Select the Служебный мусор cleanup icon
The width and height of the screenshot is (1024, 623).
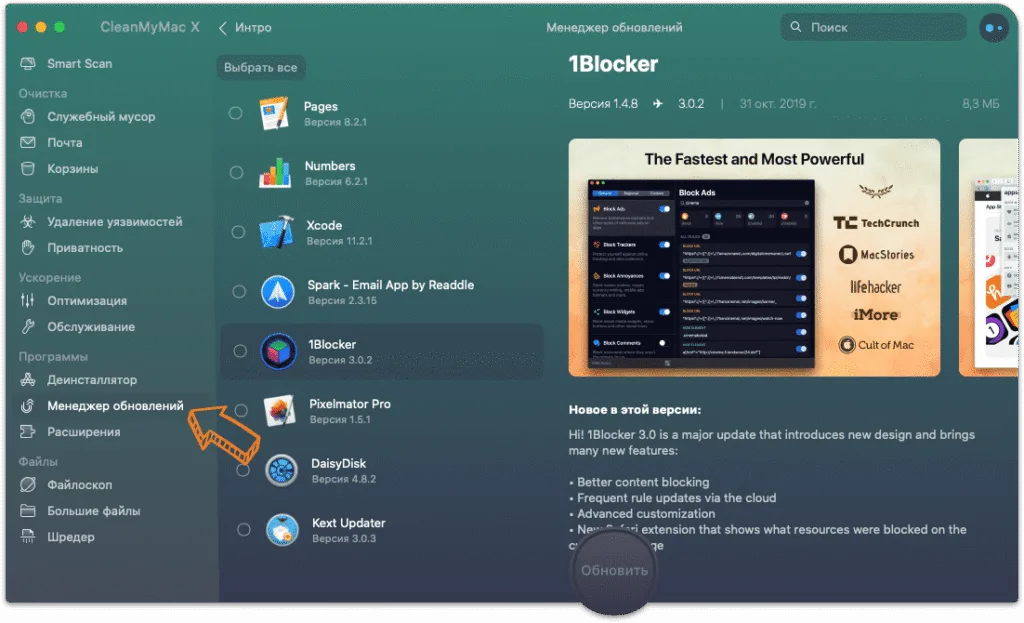pos(27,116)
